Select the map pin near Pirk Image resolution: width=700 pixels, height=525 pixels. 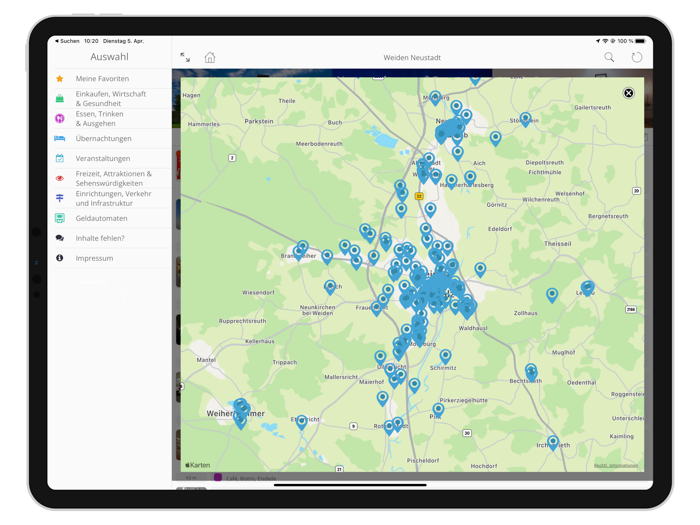coord(438,408)
